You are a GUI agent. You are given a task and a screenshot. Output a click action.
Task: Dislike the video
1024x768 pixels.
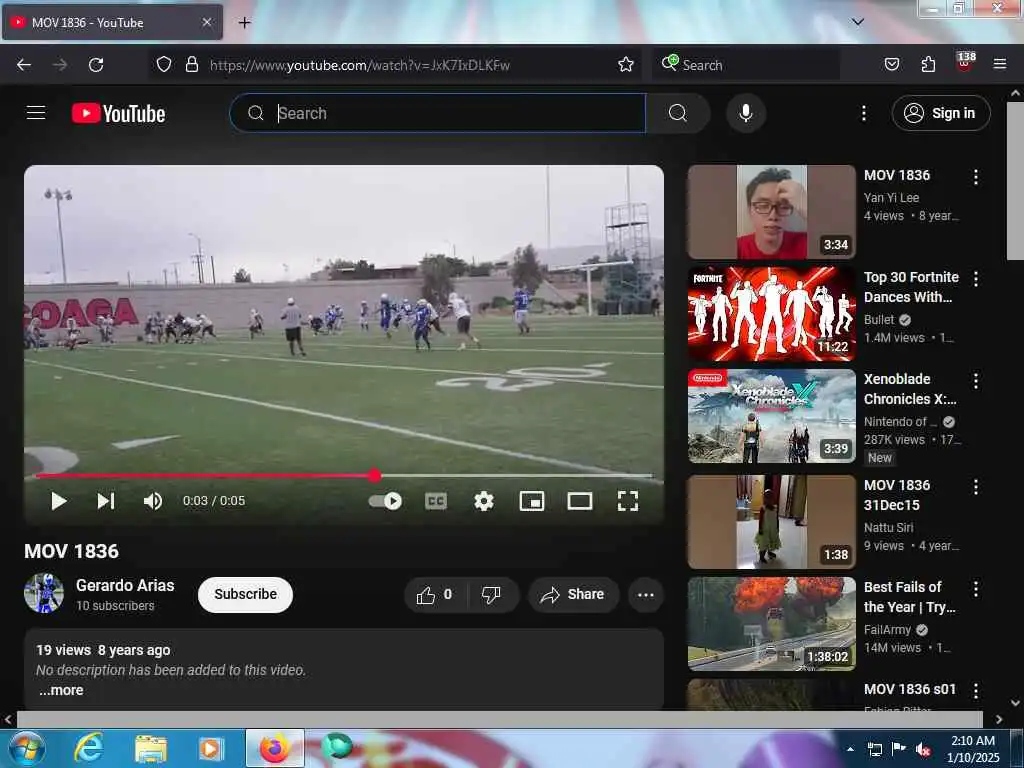pyautogui.click(x=492, y=595)
